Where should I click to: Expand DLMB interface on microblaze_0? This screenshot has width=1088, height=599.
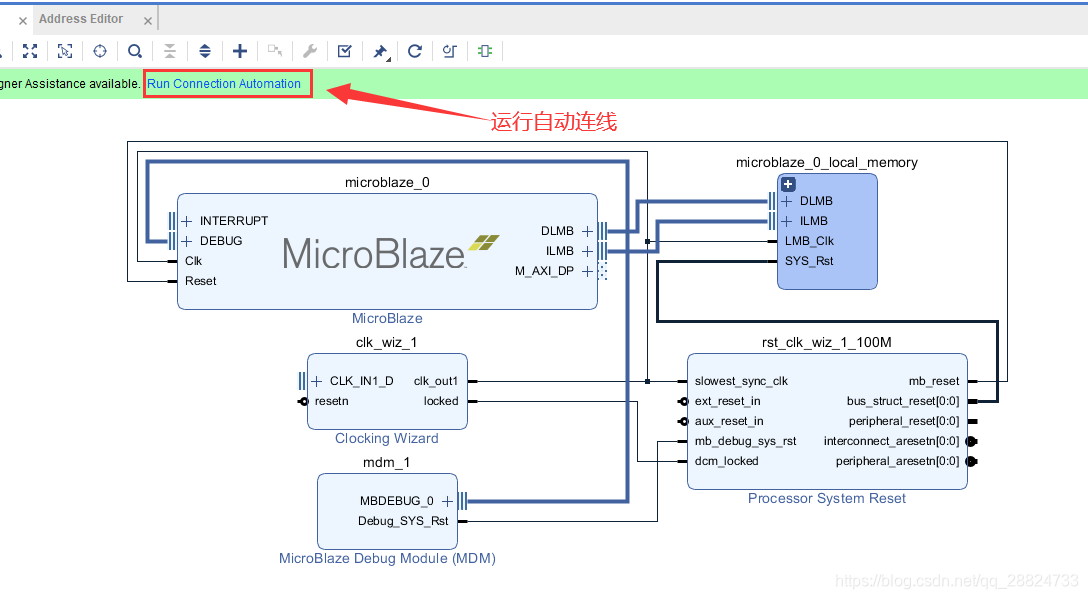point(587,230)
